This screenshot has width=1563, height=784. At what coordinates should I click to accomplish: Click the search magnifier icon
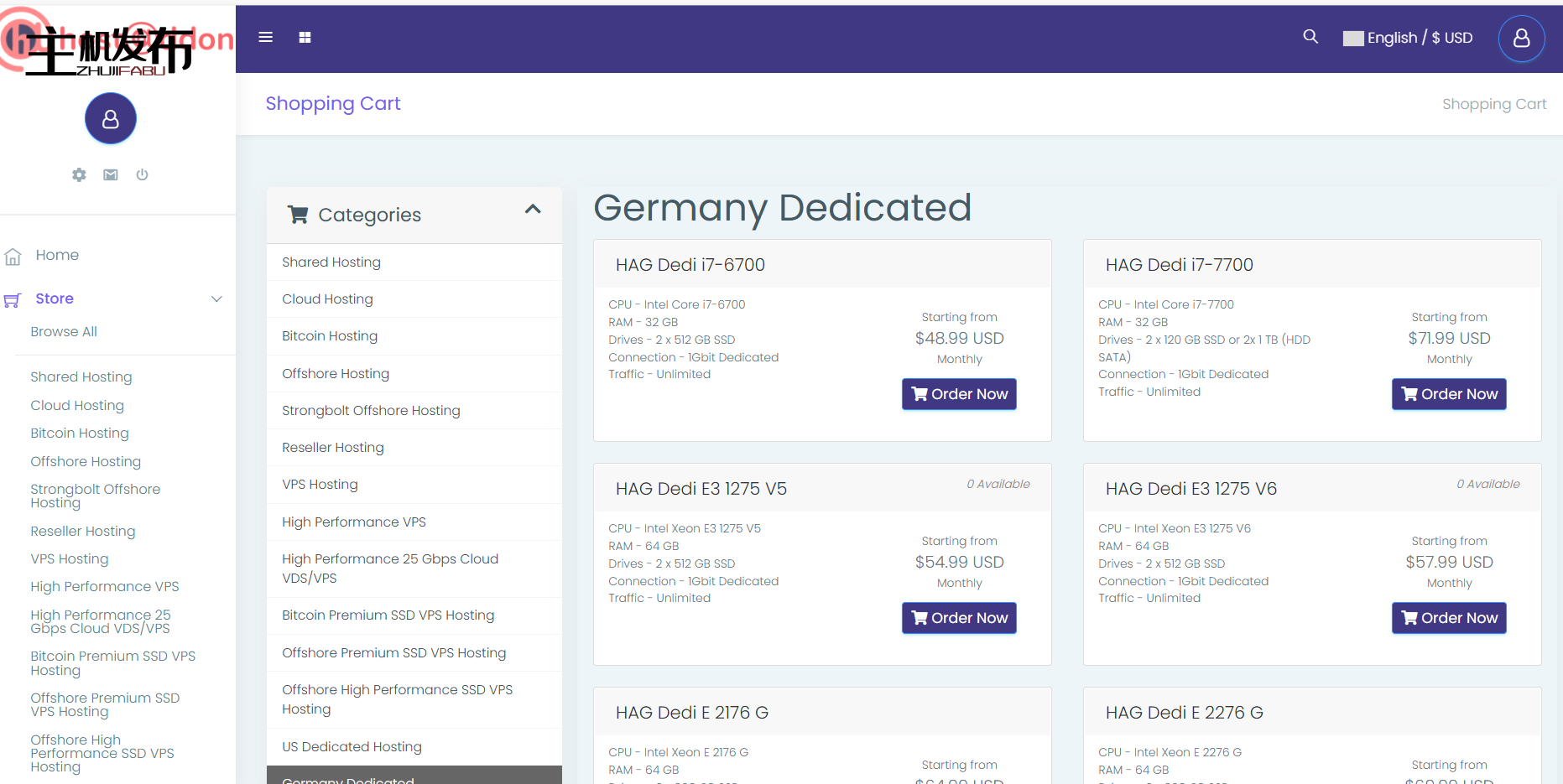tap(1310, 37)
